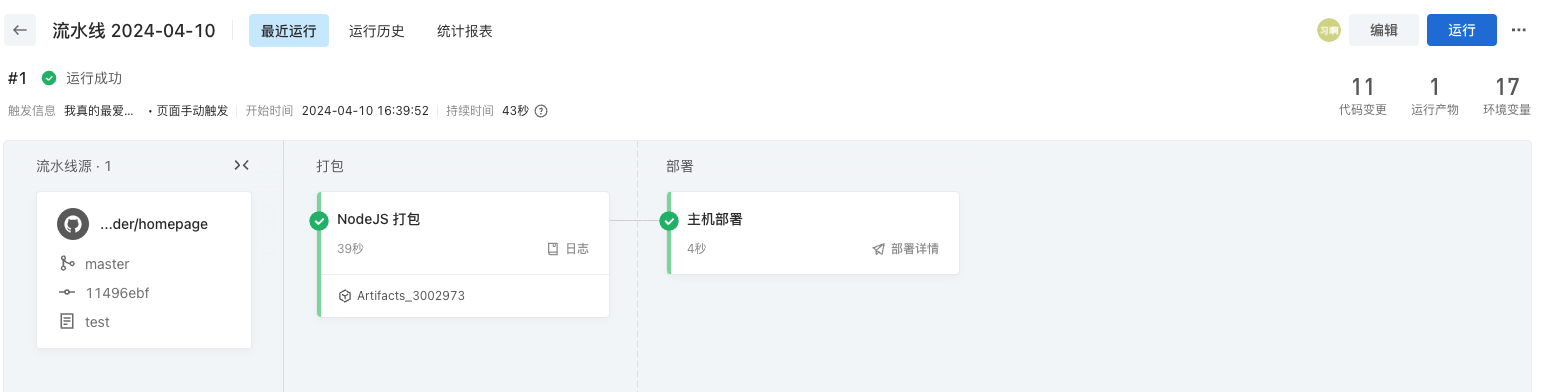Click the user avatar icon
This screenshot has height=392, width=1543.
pyautogui.click(x=1328, y=30)
